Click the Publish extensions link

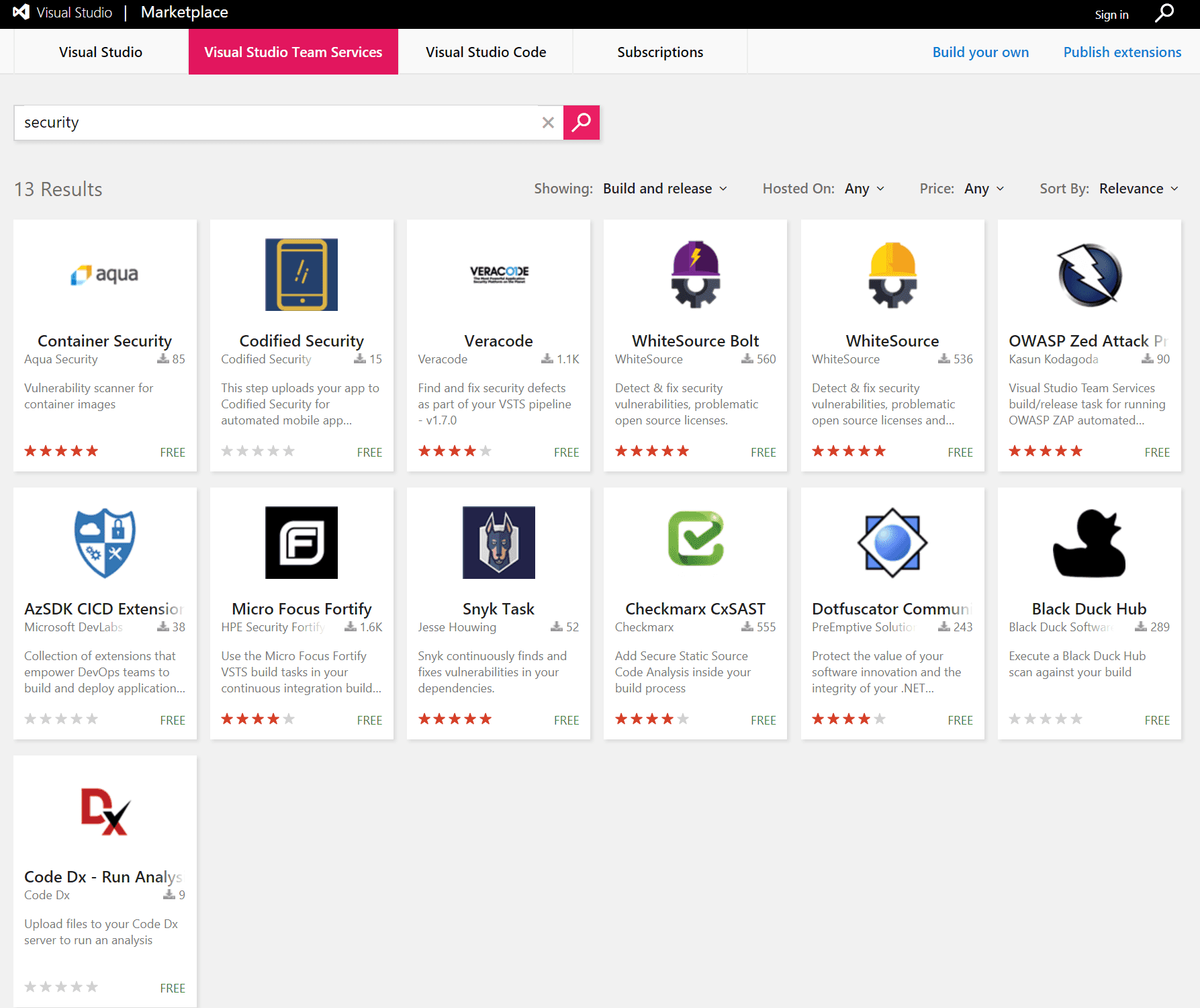click(x=1122, y=52)
